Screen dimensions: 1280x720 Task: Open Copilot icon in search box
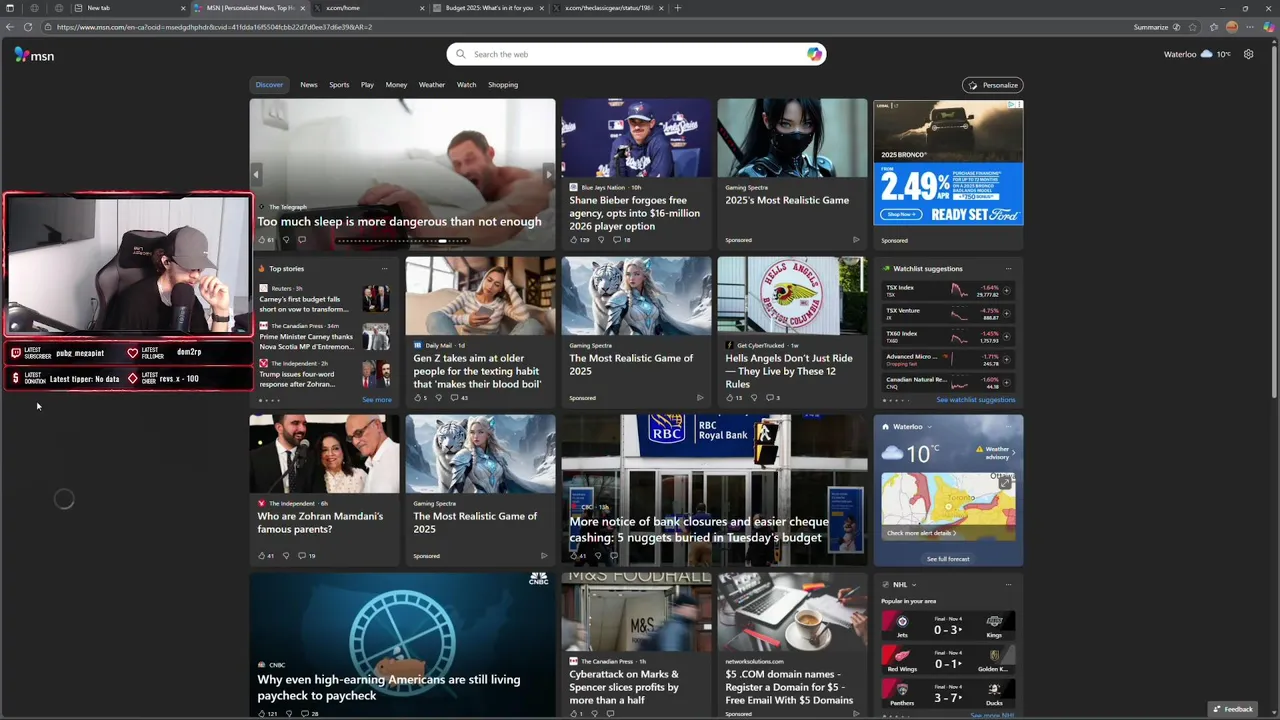814,54
